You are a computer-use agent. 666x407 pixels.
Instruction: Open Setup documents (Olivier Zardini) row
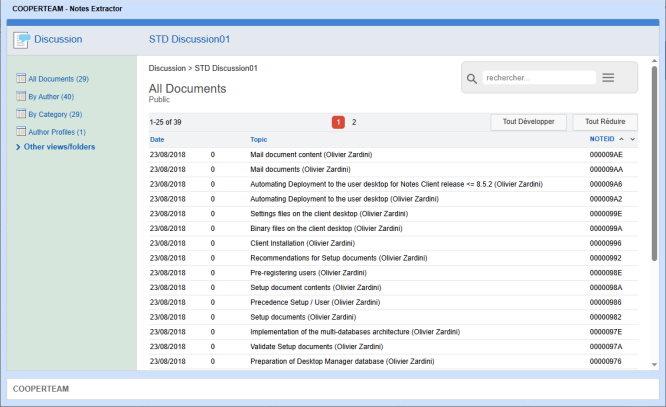point(303,317)
